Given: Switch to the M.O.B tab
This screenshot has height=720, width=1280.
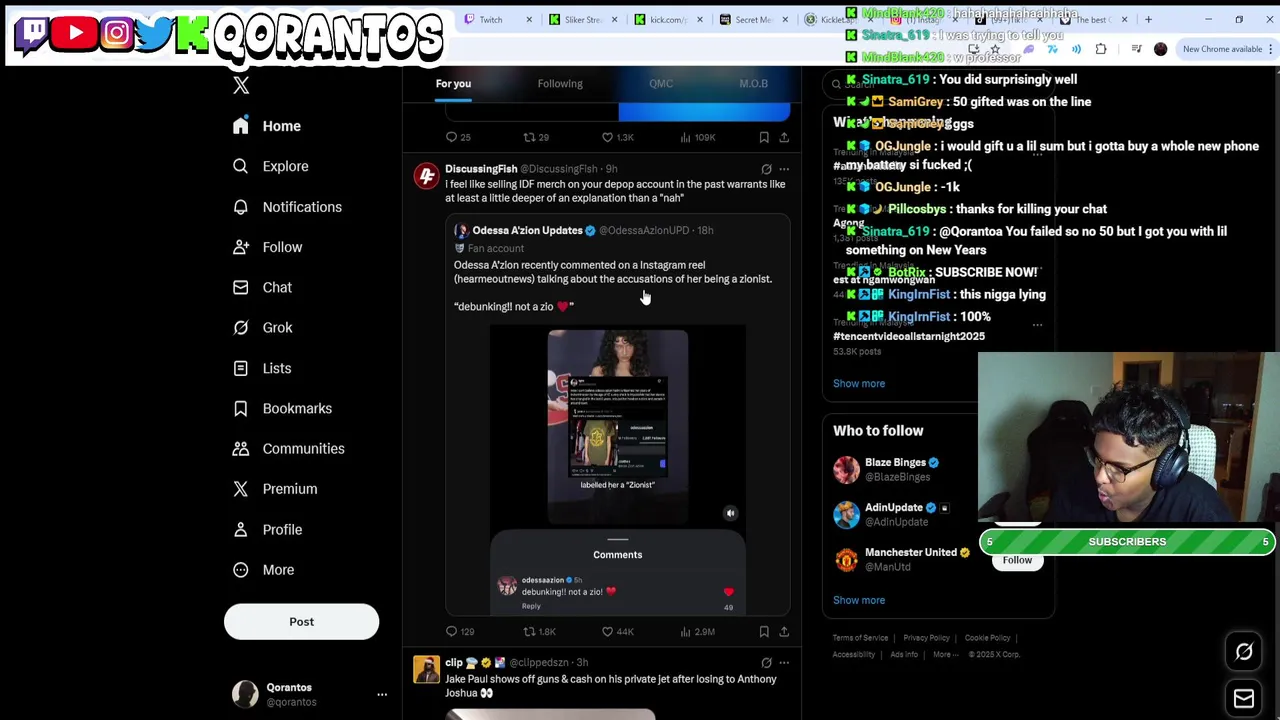Looking at the screenshot, I should pos(753,84).
